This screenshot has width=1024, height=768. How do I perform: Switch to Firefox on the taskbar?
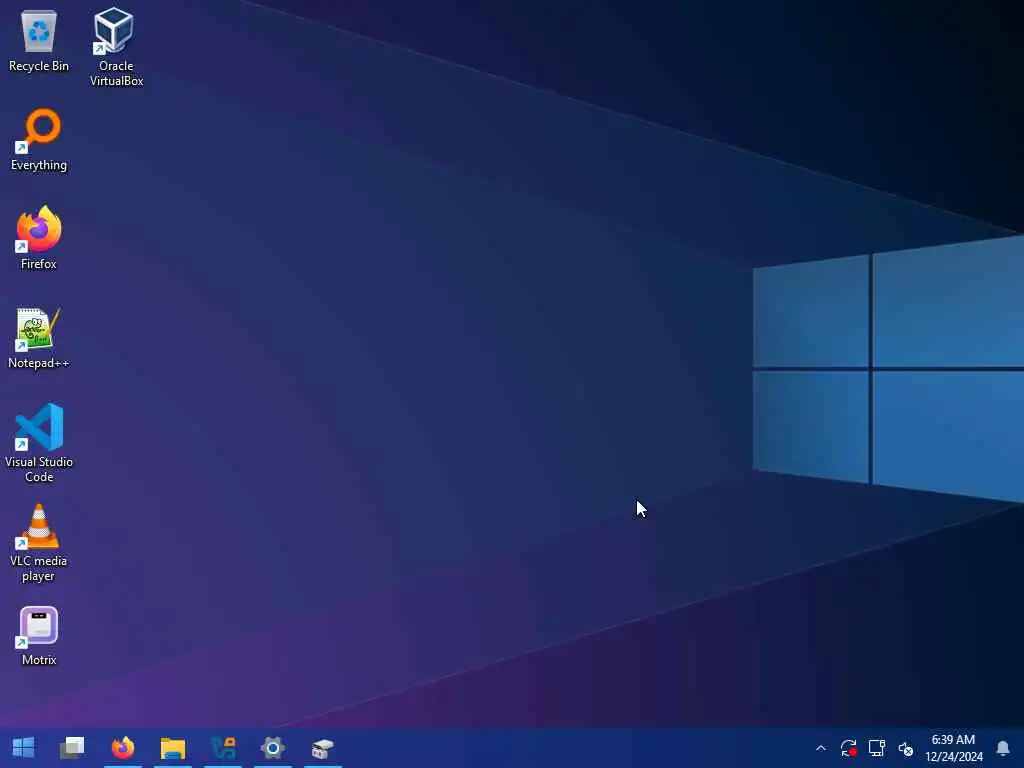click(123, 747)
